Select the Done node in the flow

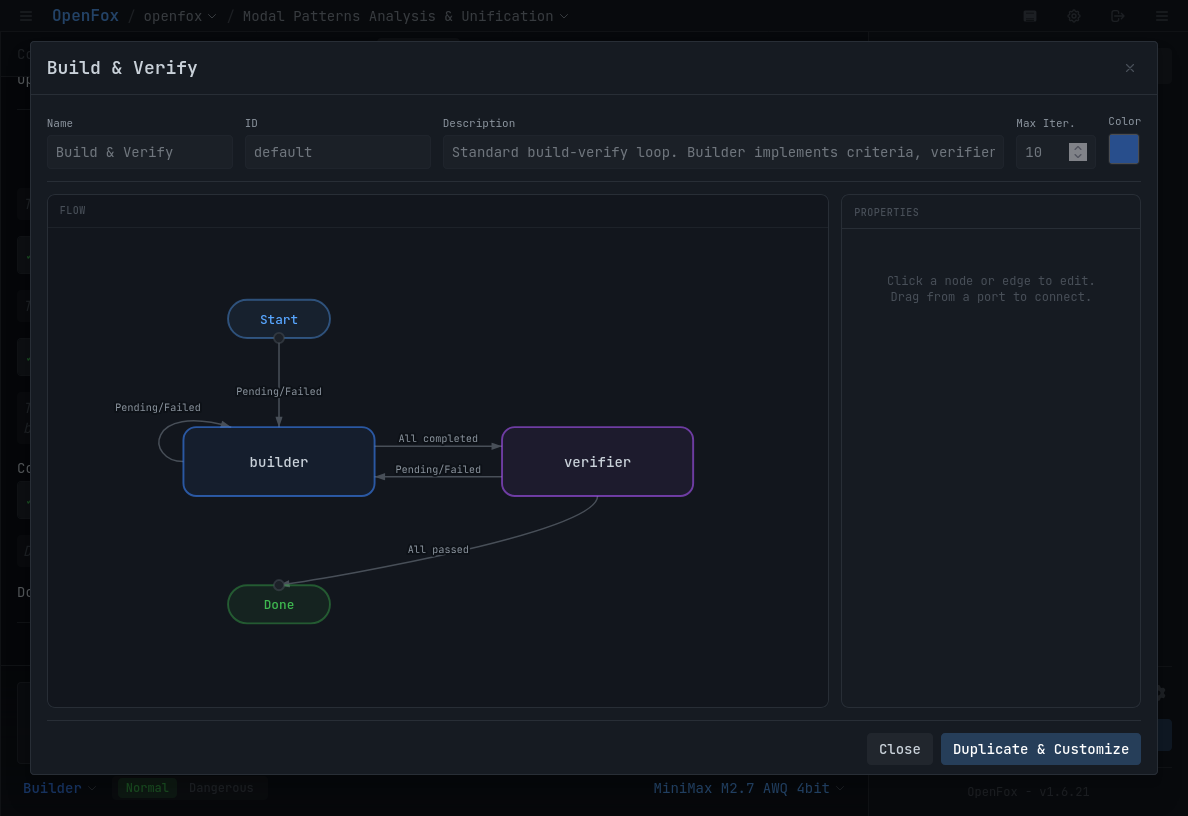pos(279,605)
